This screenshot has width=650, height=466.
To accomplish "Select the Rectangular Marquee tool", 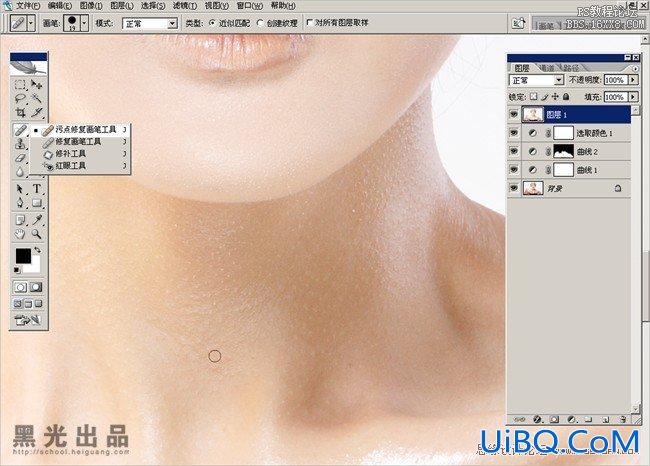I will pos(20,85).
